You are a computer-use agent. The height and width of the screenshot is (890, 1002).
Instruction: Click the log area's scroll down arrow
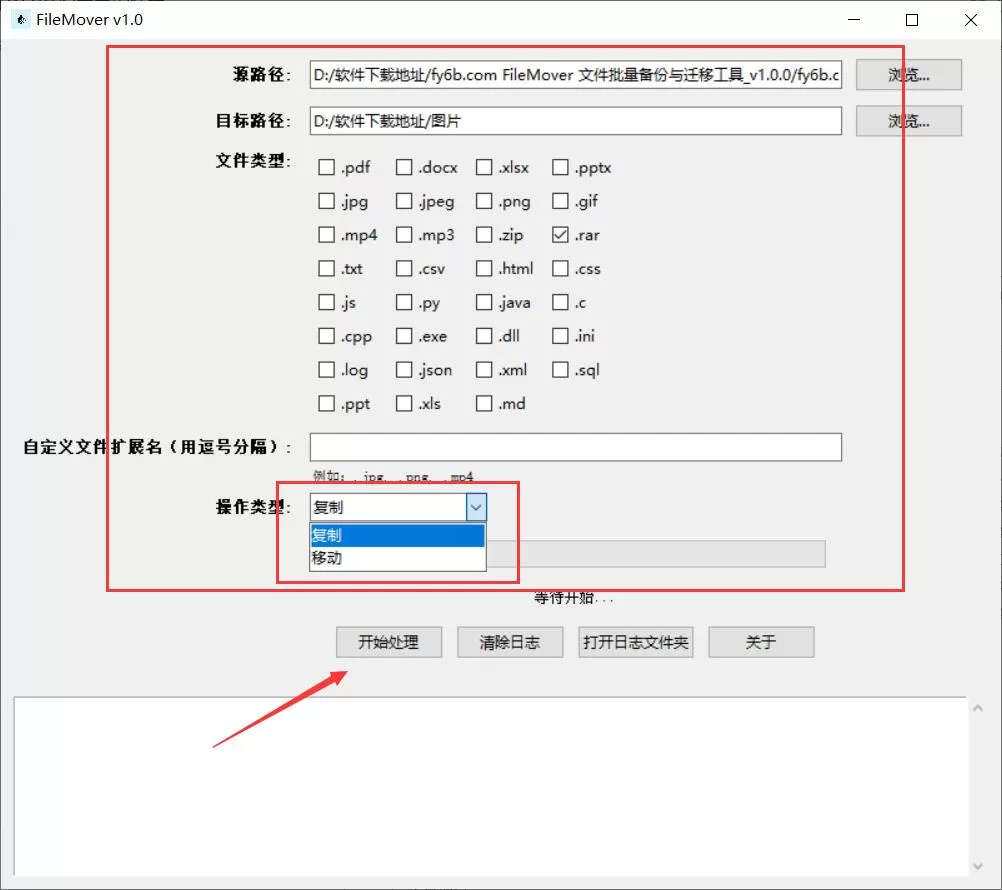coord(978,866)
